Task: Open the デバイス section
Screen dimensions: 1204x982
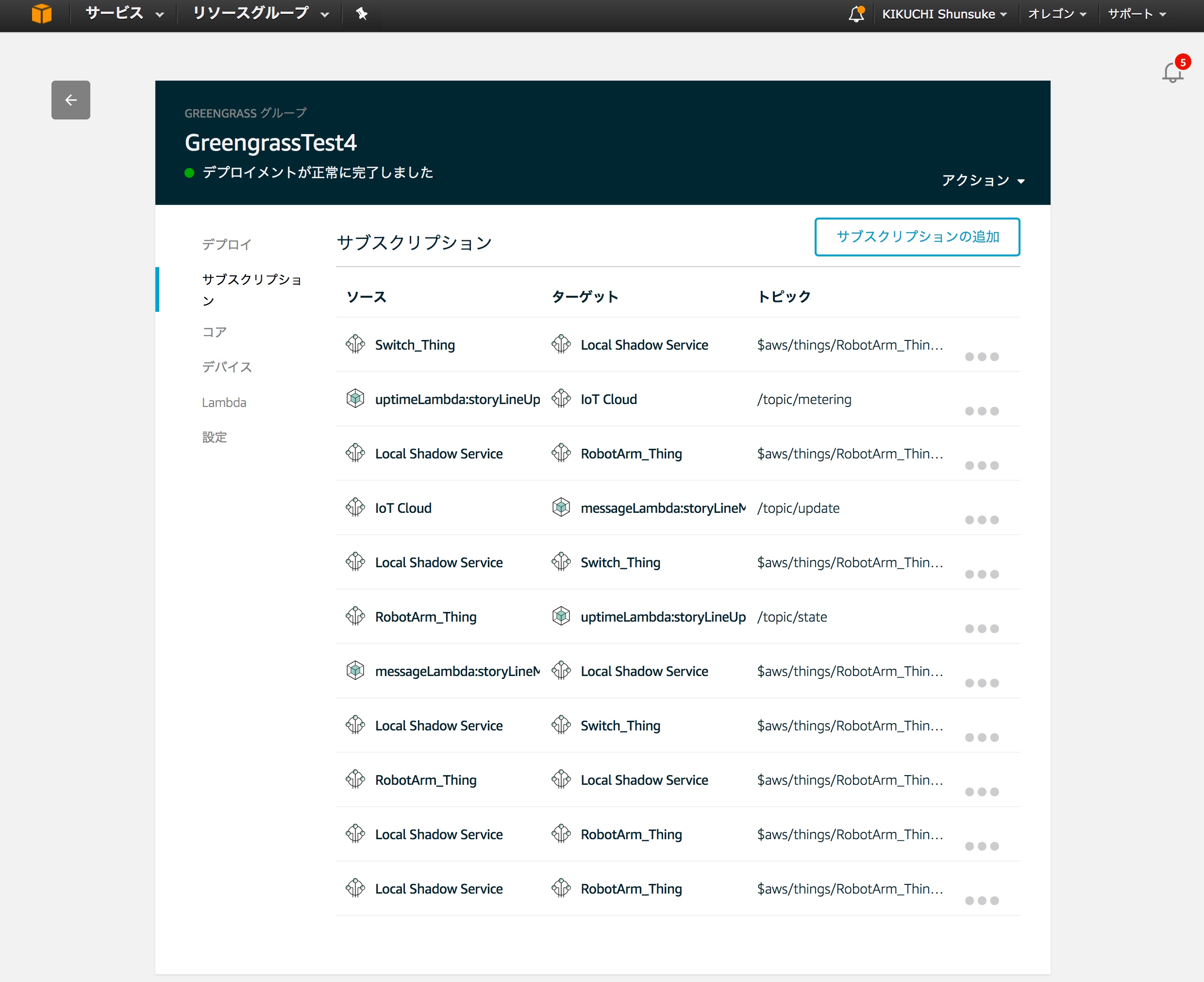Action: [227, 367]
